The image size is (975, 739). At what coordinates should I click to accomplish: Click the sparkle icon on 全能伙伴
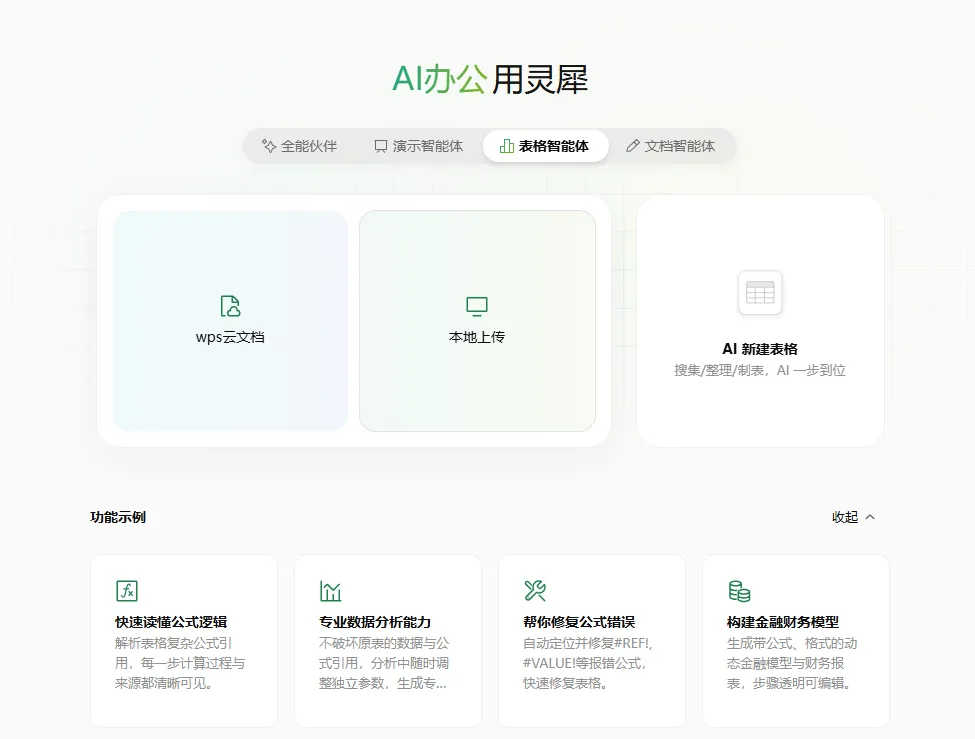click(269, 146)
